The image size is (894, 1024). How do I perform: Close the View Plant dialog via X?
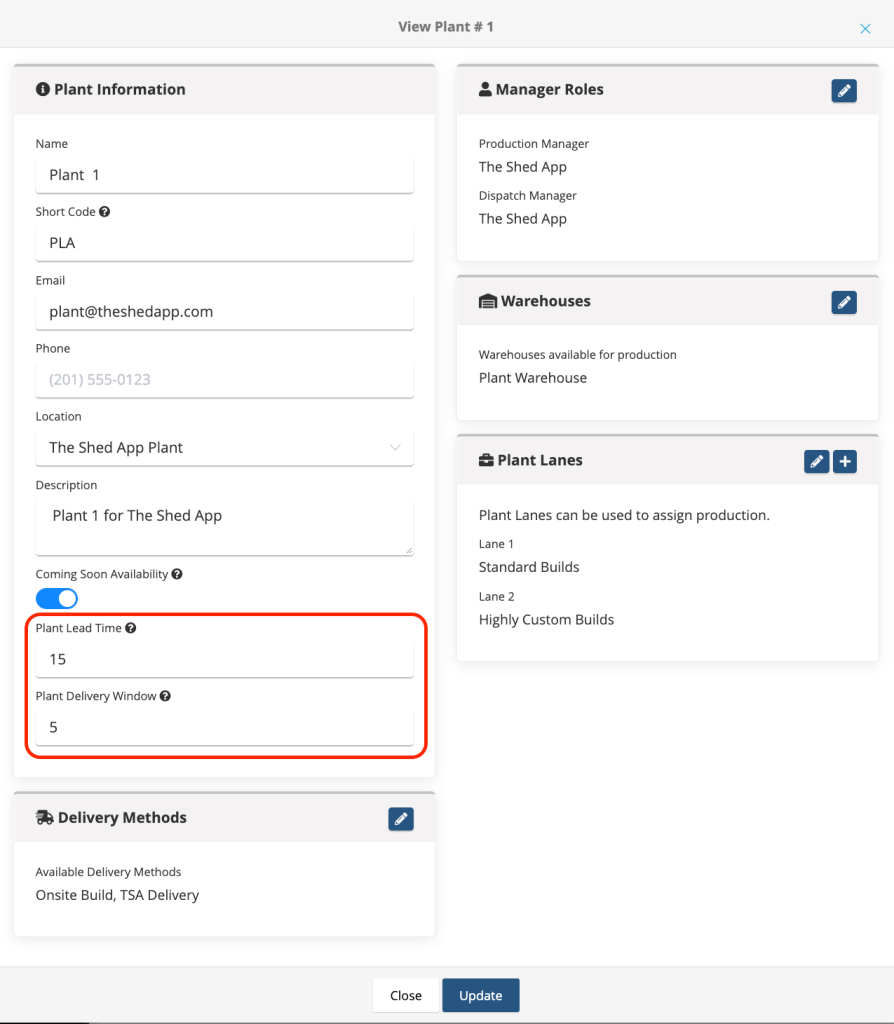tap(865, 29)
